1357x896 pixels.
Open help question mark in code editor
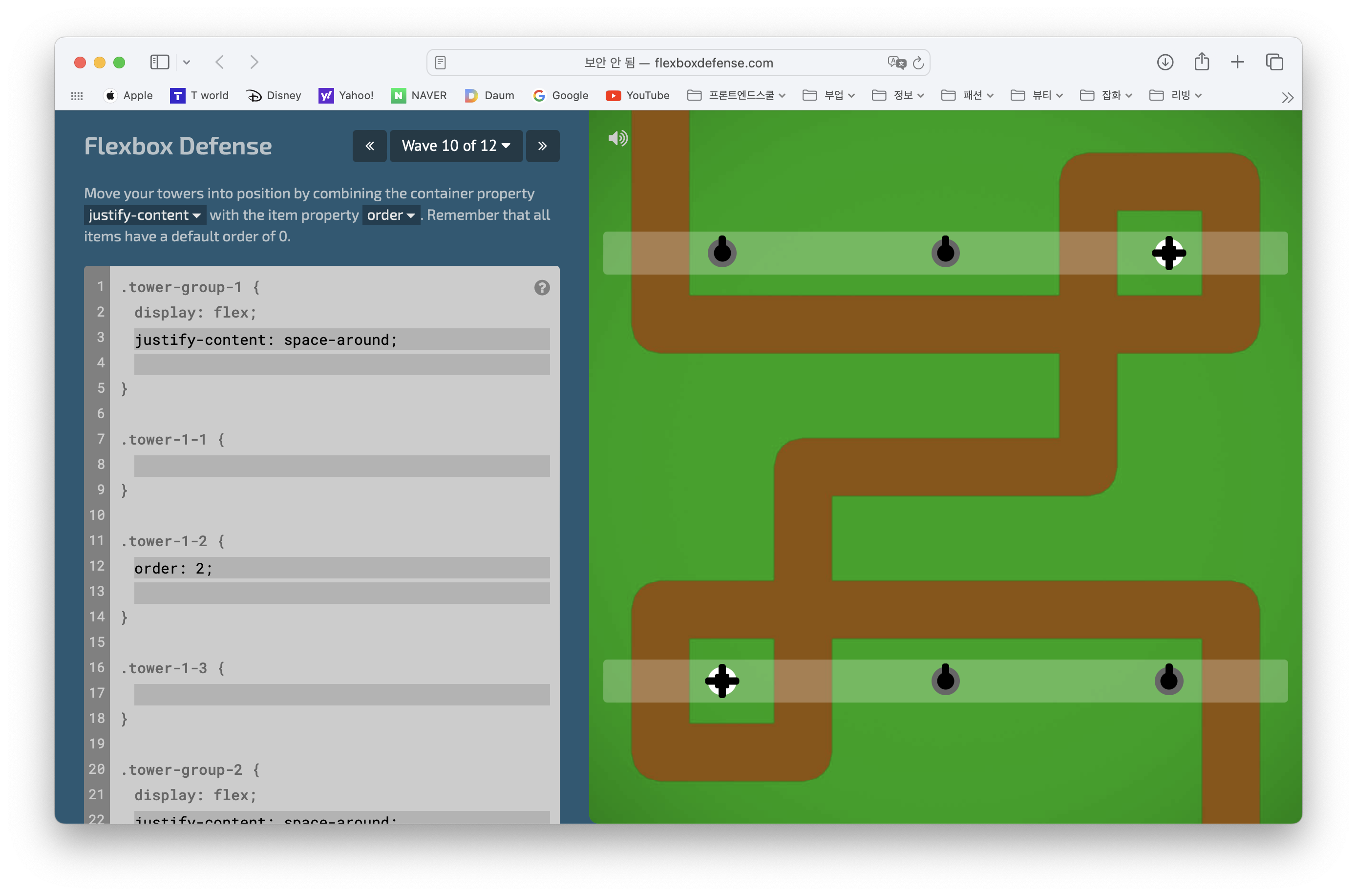point(542,287)
